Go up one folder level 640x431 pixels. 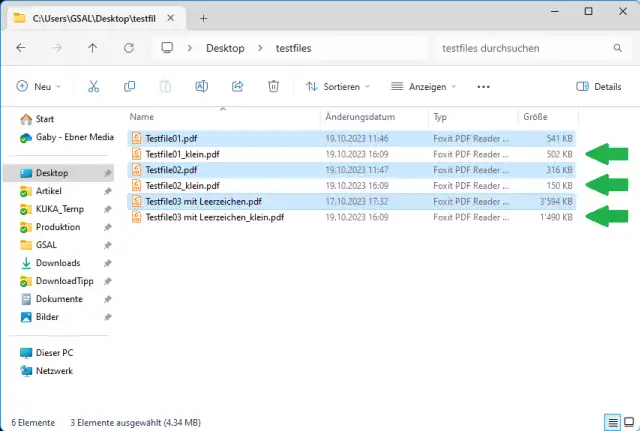point(93,48)
